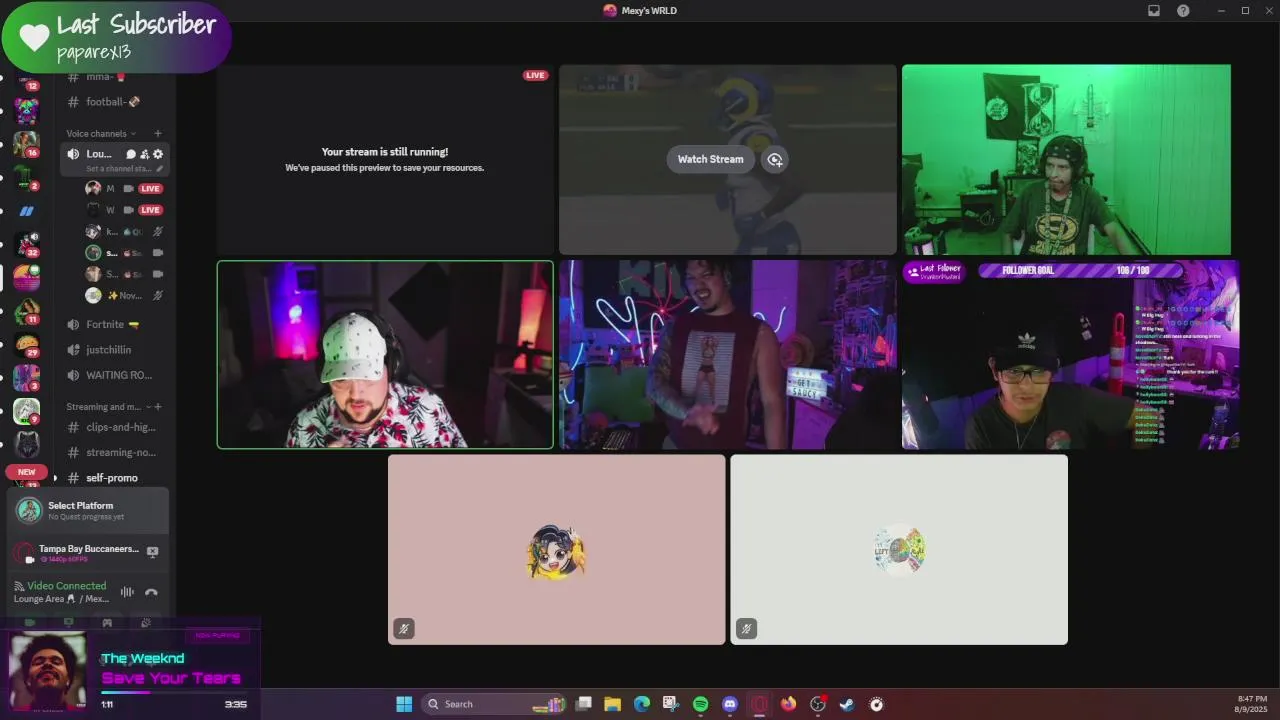Open voice noise suppression waveform icon
This screenshot has width=1280, height=720.
coord(127,592)
